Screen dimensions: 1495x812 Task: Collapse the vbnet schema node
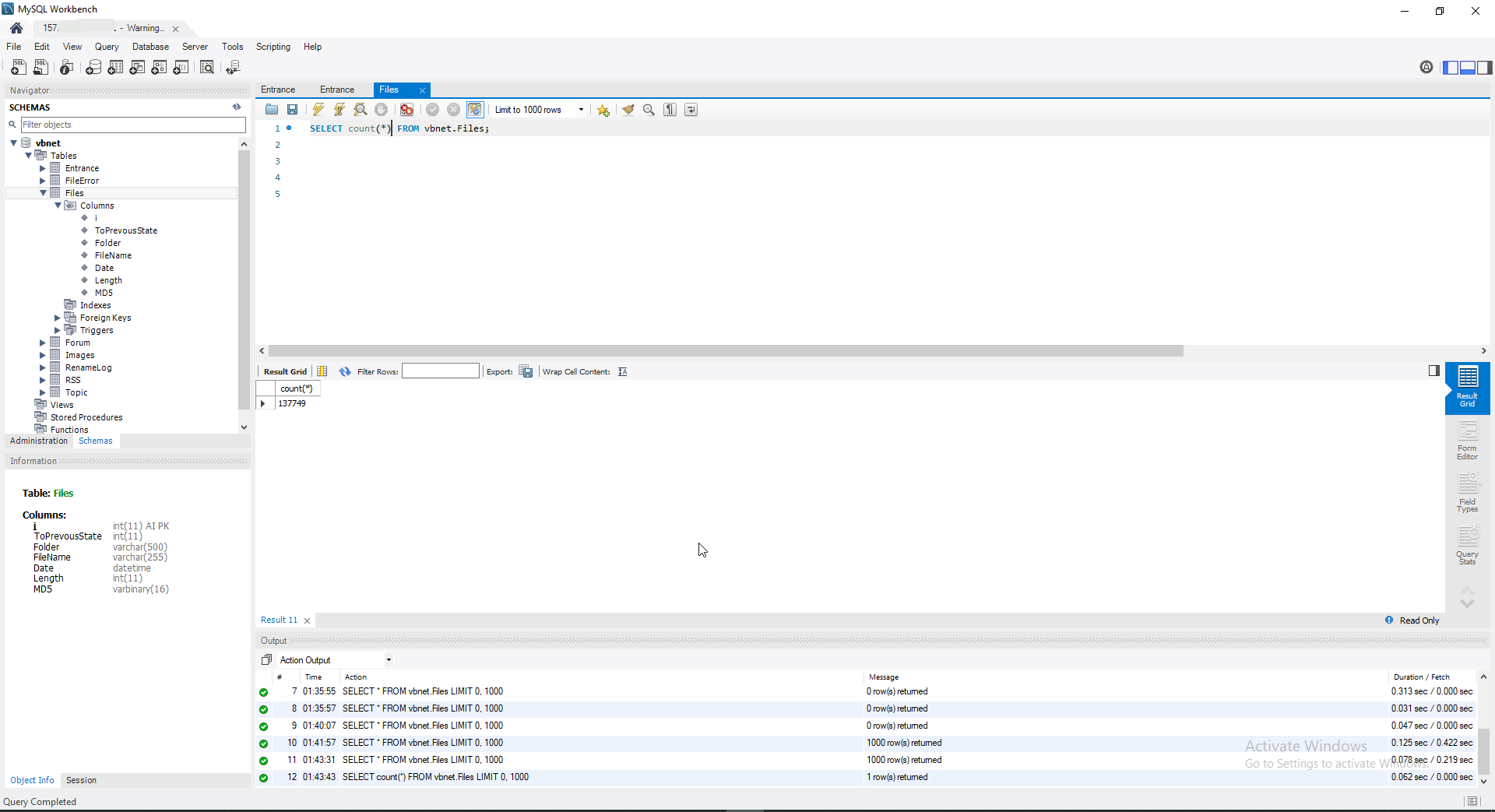(x=14, y=143)
